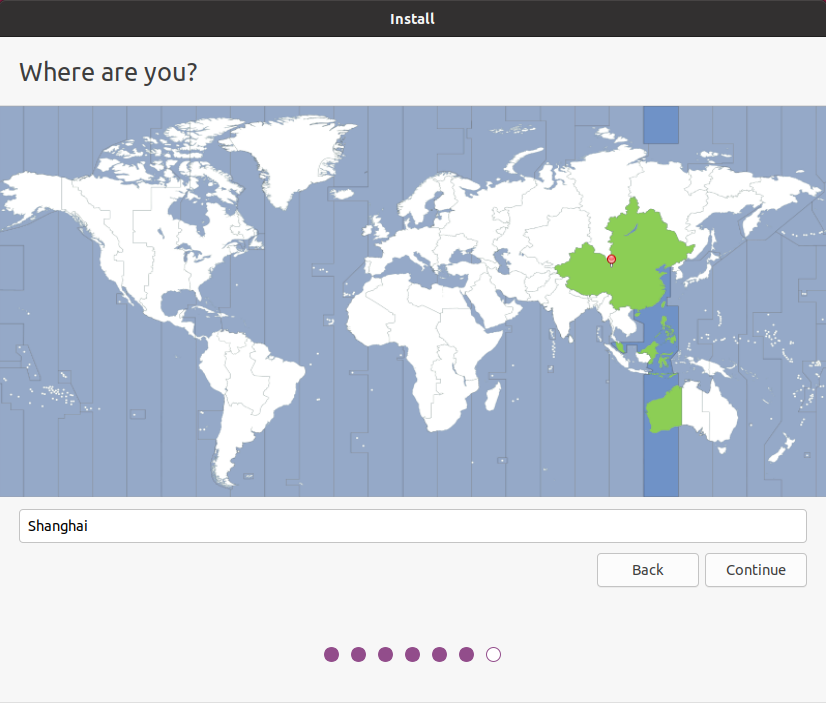The image size is (826, 703).
Task: Click the first filled progress dot
Action: click(x=331, y=655)
